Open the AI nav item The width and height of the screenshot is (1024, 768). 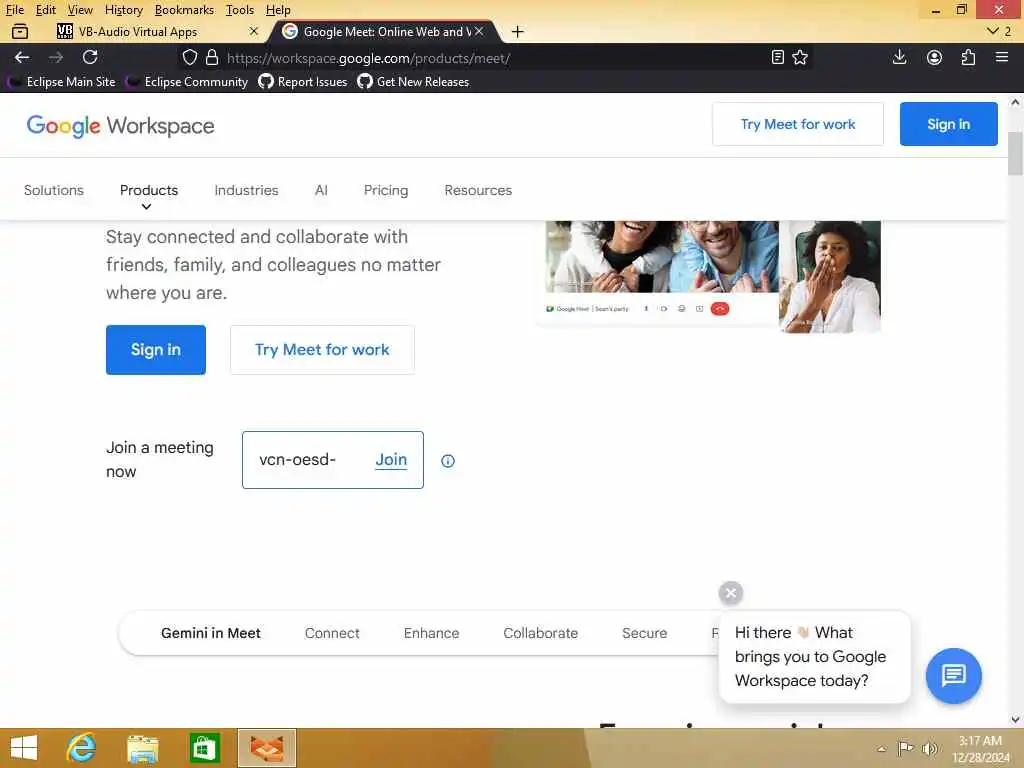click(321, 190)
